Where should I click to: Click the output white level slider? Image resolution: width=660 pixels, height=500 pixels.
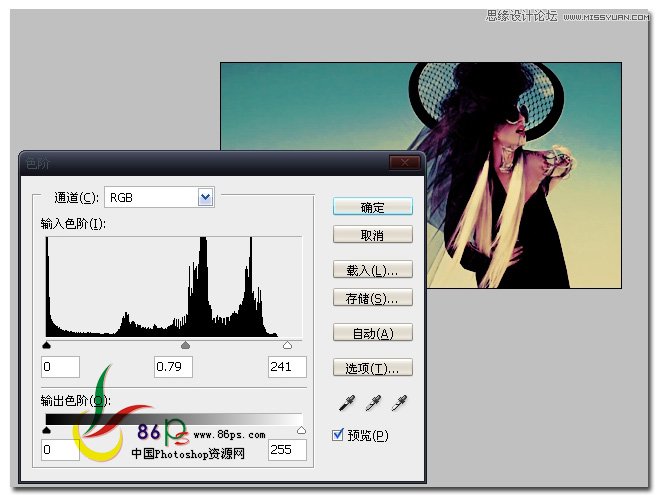click(x=301, y=430)
